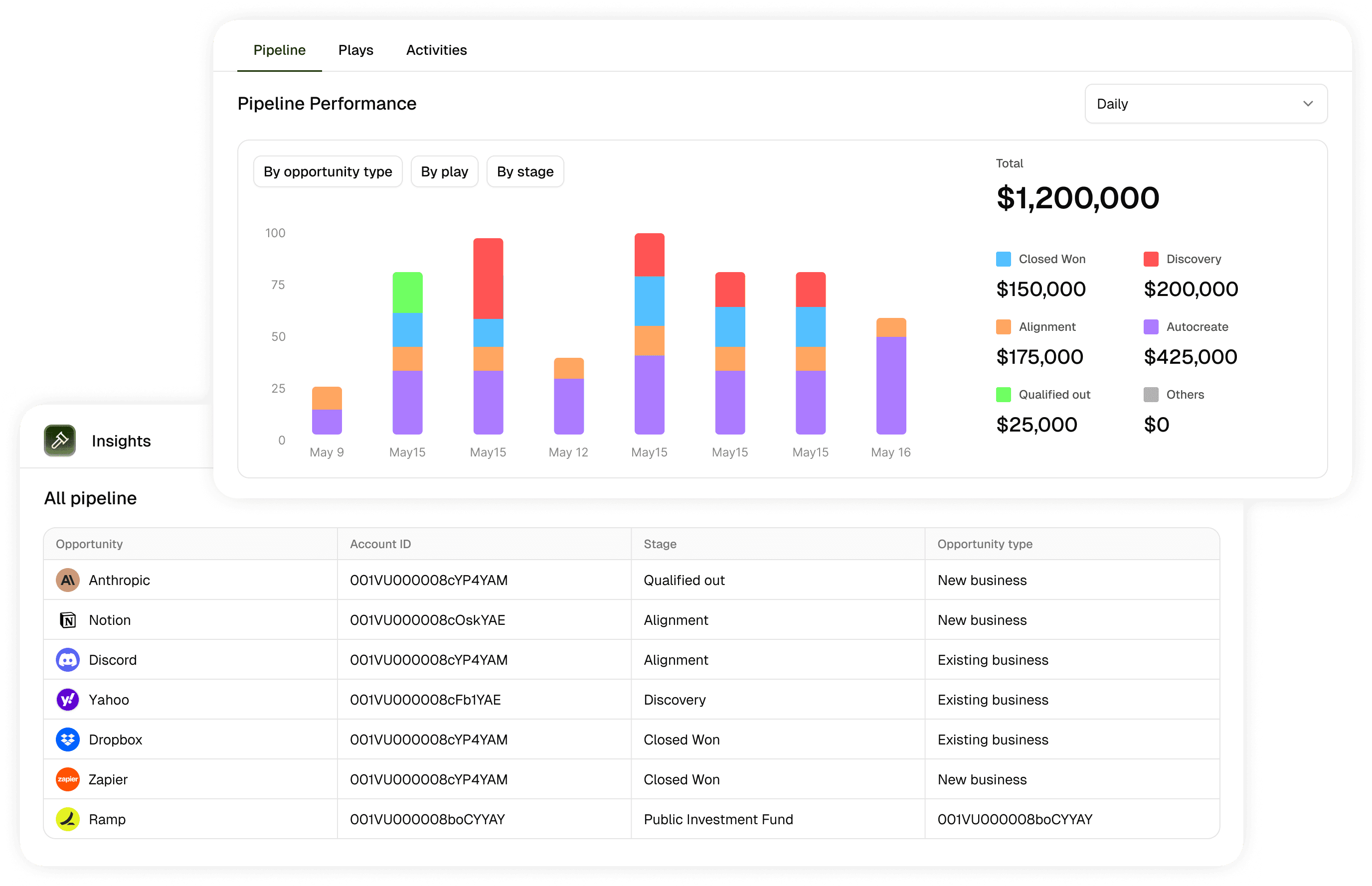
Task: Click the Dropbox logo icon
Action: click(x=68, y=739)
